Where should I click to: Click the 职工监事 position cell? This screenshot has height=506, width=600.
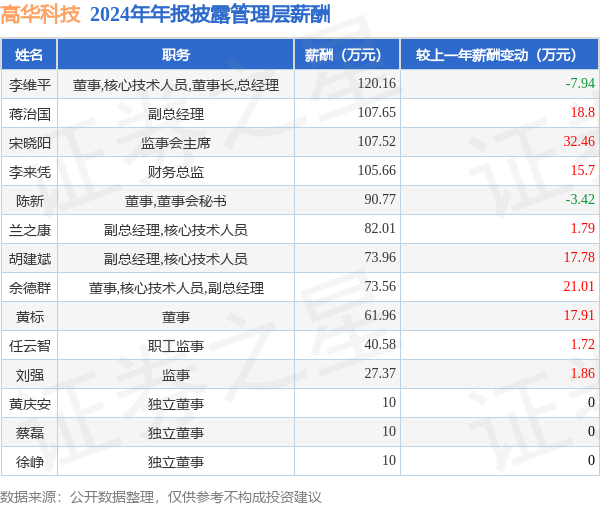click(x=176, y=346)
